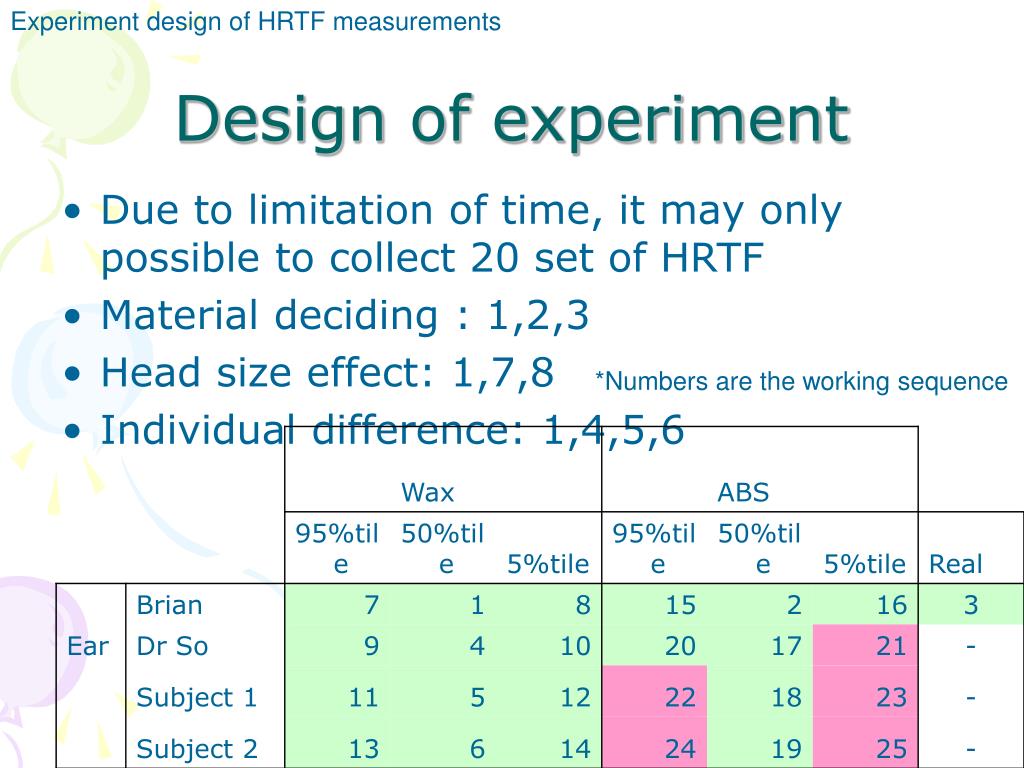Click the "Dr So" row label

point(172,647)
